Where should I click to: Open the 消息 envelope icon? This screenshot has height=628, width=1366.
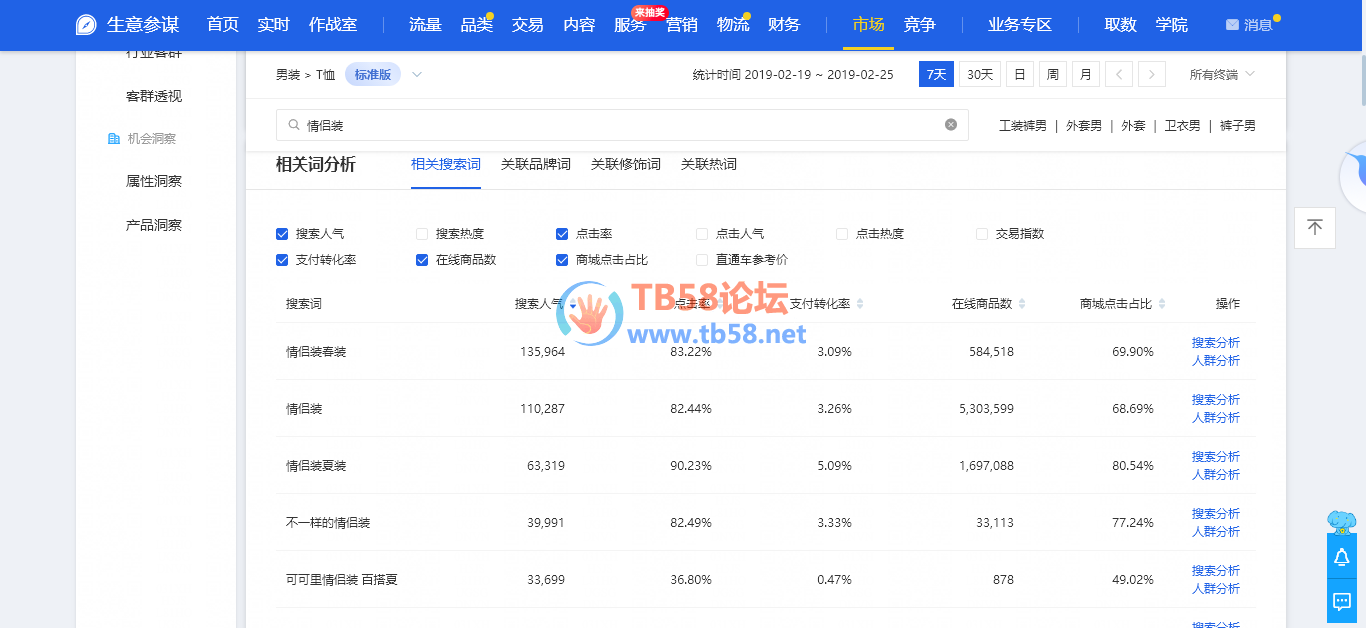[x=1232, y=25]
